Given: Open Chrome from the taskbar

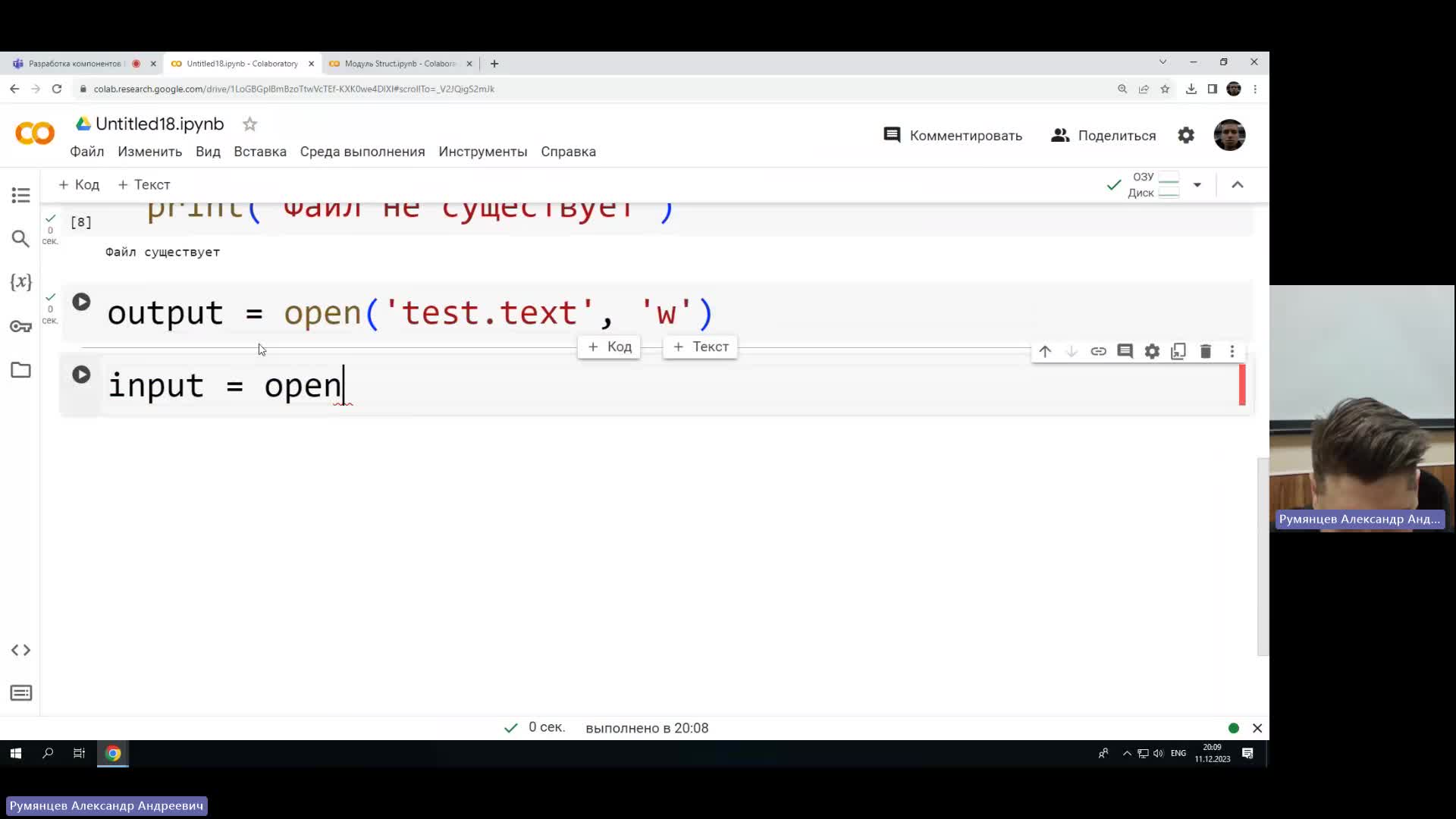Looking at the screenshot, I should 113,753.
